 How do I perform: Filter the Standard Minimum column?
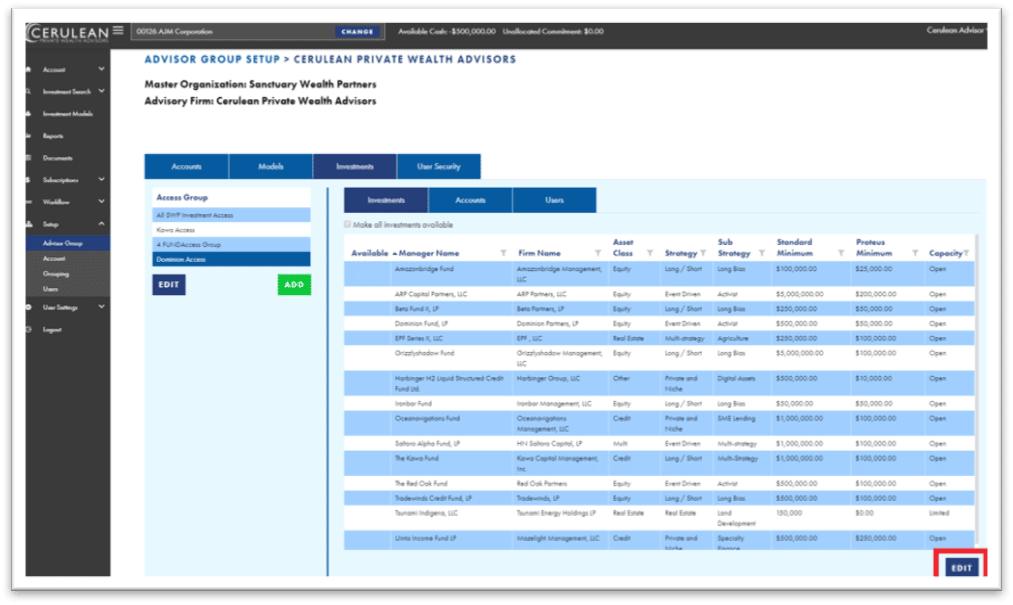click(x=841, y=253)
